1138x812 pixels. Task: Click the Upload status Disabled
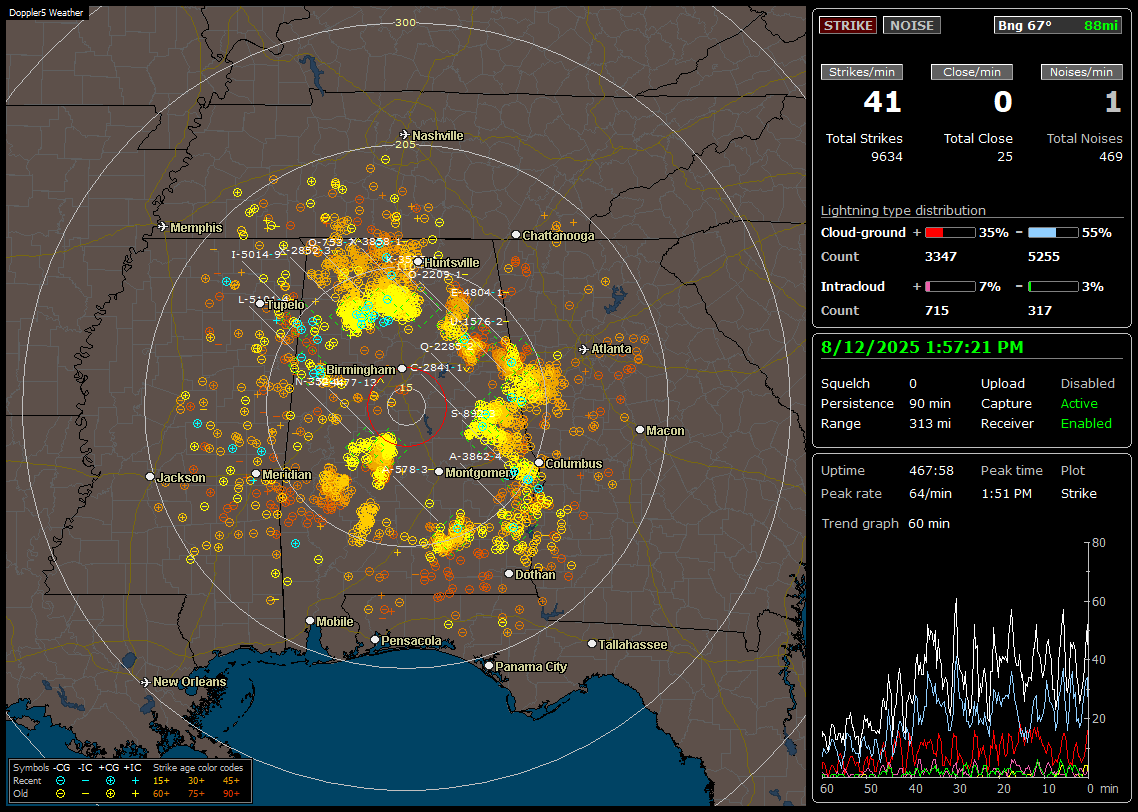[x=1087, y=384]
